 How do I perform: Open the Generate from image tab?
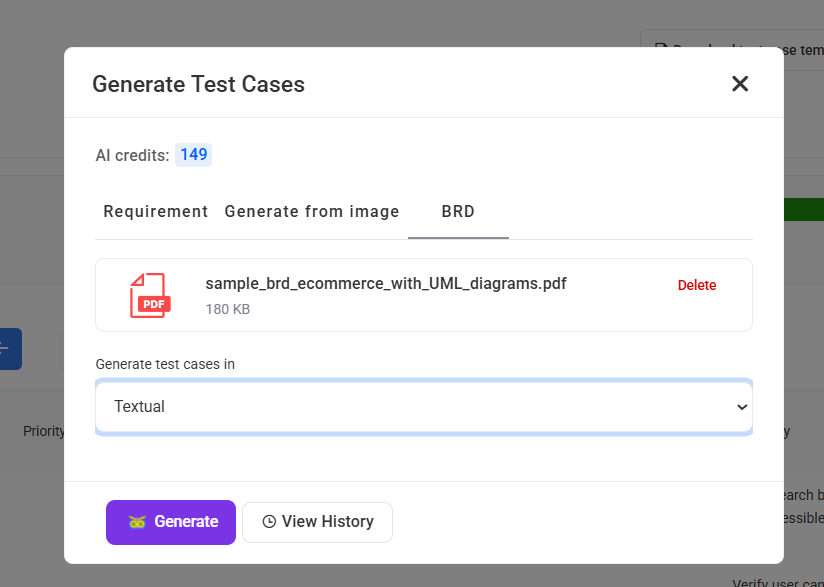tap(312, 211)
